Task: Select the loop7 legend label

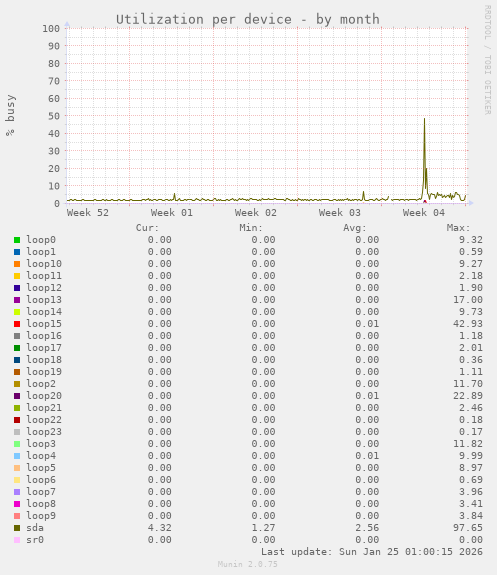Action: (x=41, y=492)
